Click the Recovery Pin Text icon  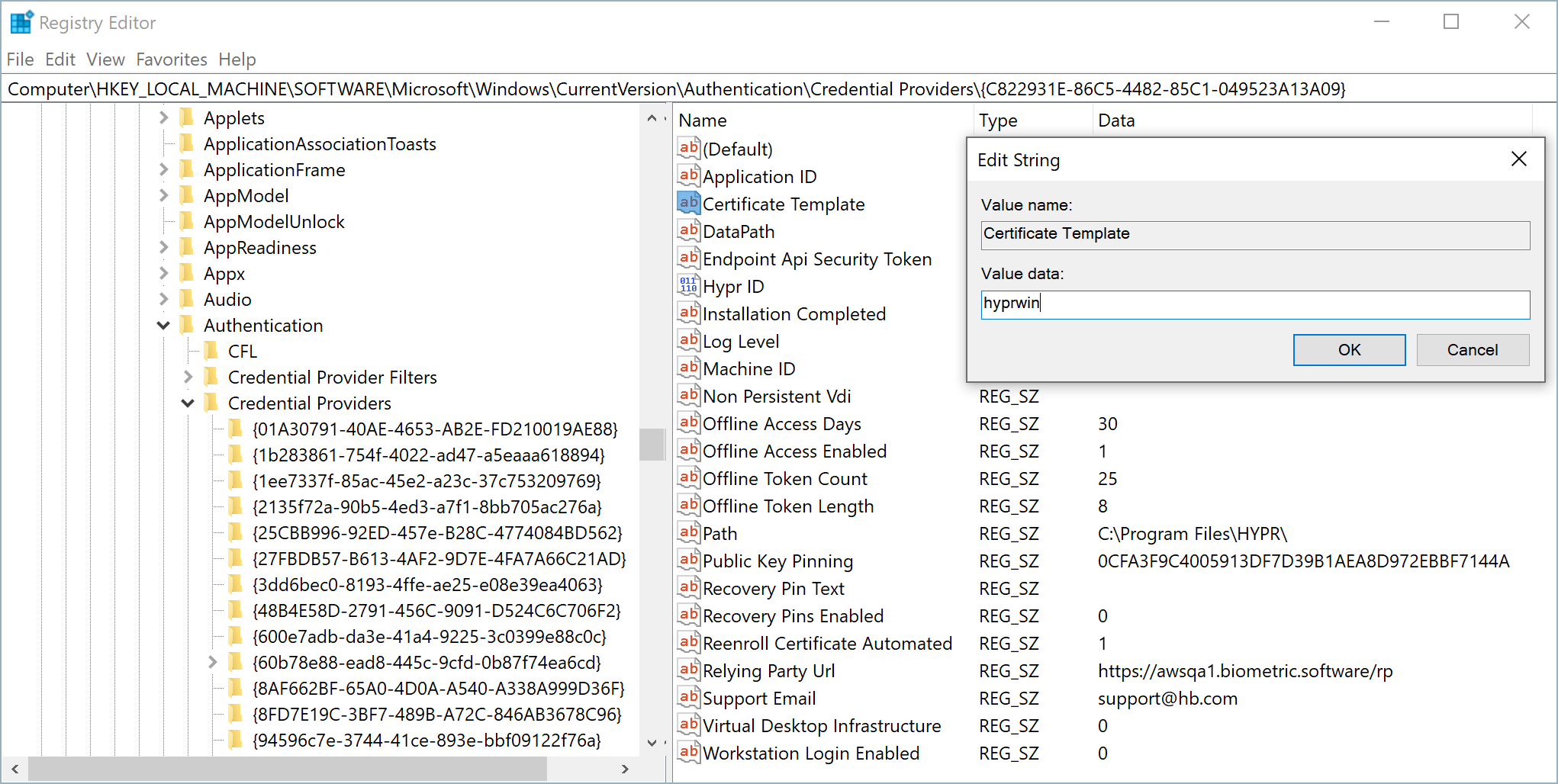tap(688, 587)
